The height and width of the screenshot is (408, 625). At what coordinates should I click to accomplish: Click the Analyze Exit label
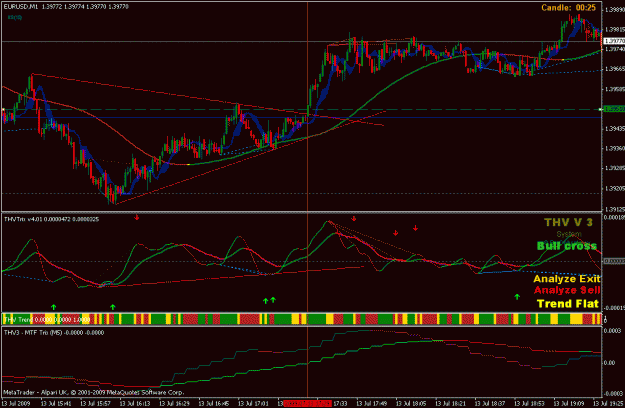tap(566, 279)
